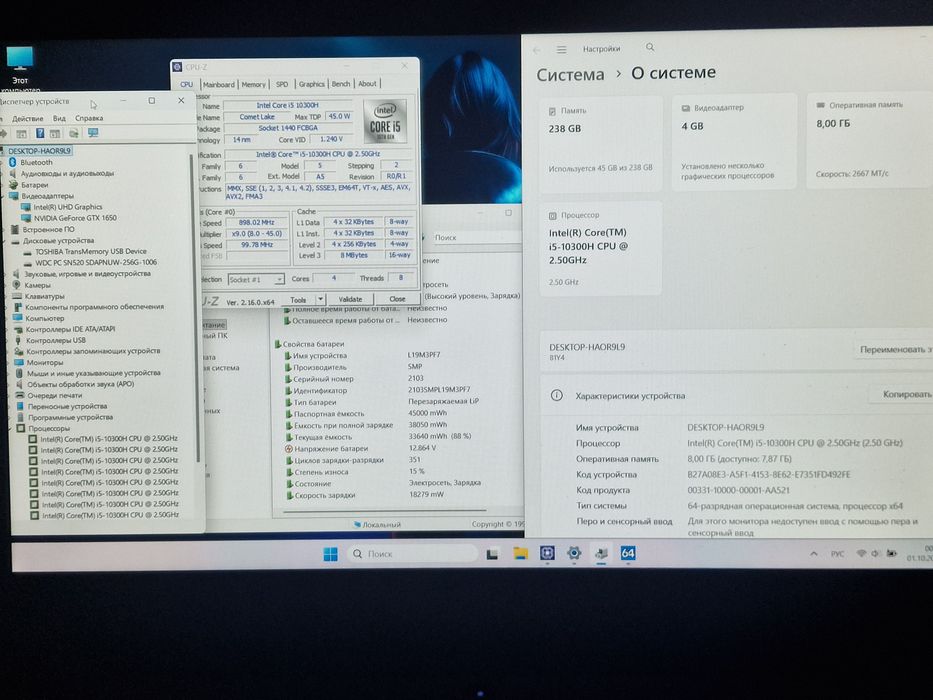Switch to the Mainboard tab in CPU-Z

(x=219, y=85)
